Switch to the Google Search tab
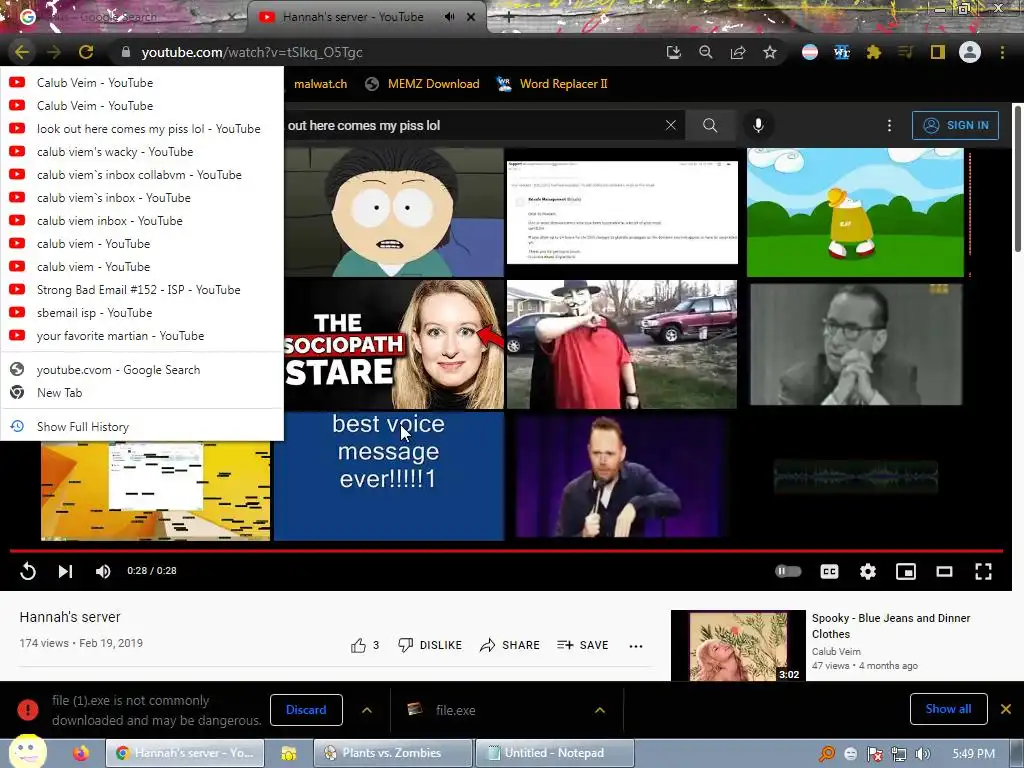 point(124,17)
